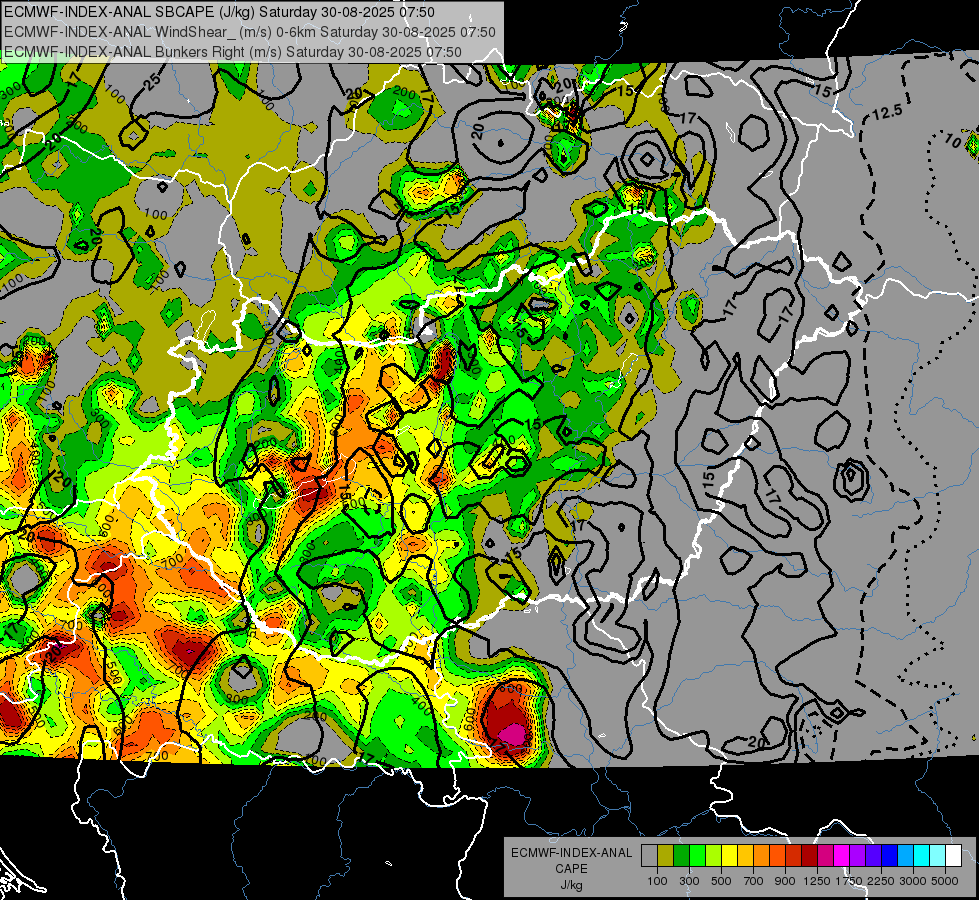Click the olive swatch in CAPE legend
The image size is (979, 900).
pyautogui.click(x=666, y=856)
